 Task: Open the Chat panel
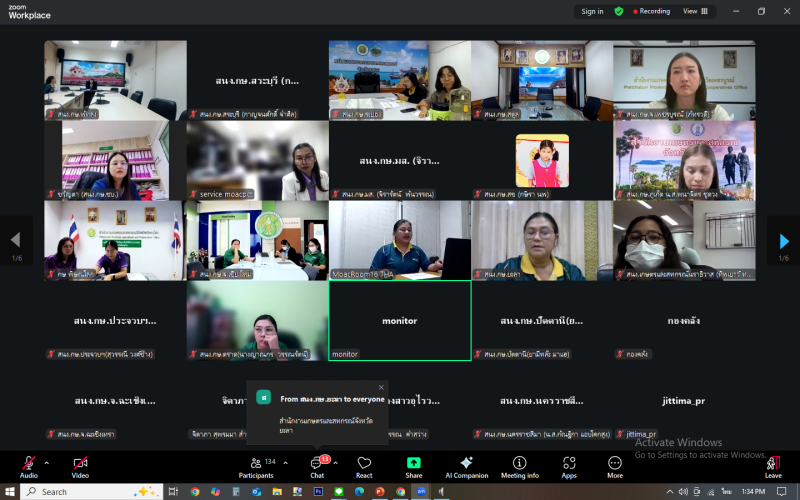(x=317, y=466)
